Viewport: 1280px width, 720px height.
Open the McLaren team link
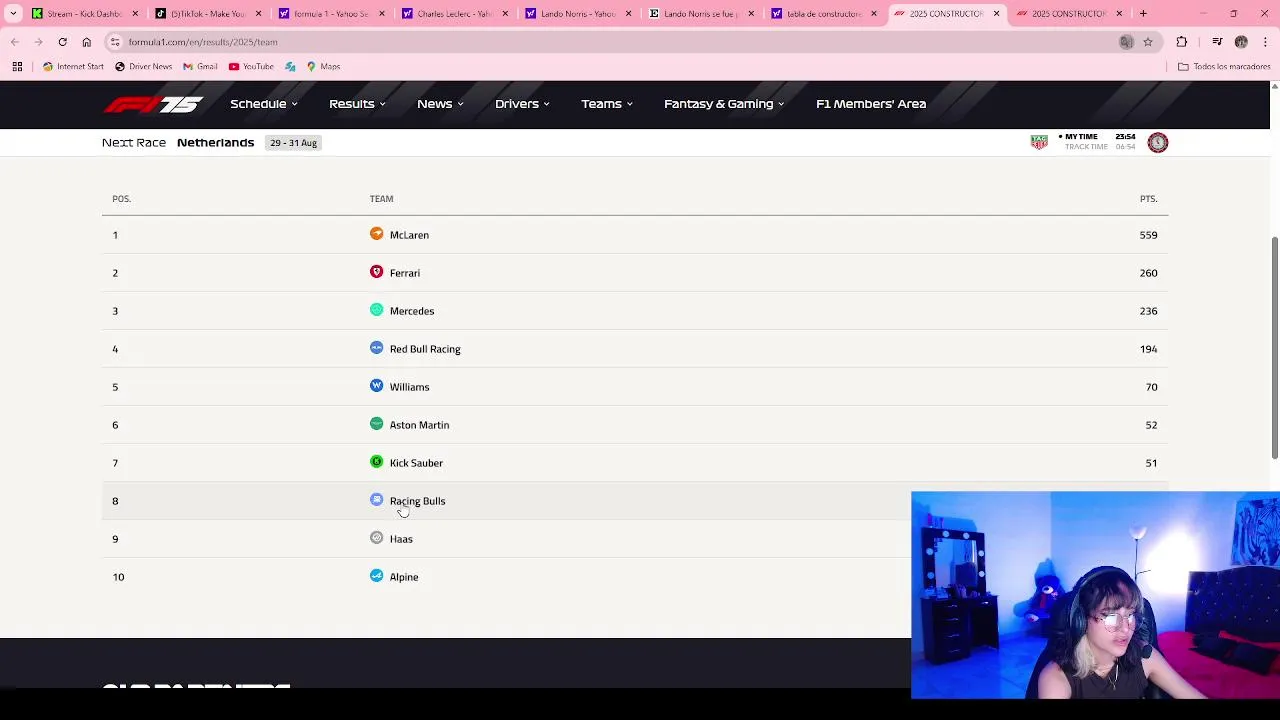pyautogui.click(x=409, y=235)
